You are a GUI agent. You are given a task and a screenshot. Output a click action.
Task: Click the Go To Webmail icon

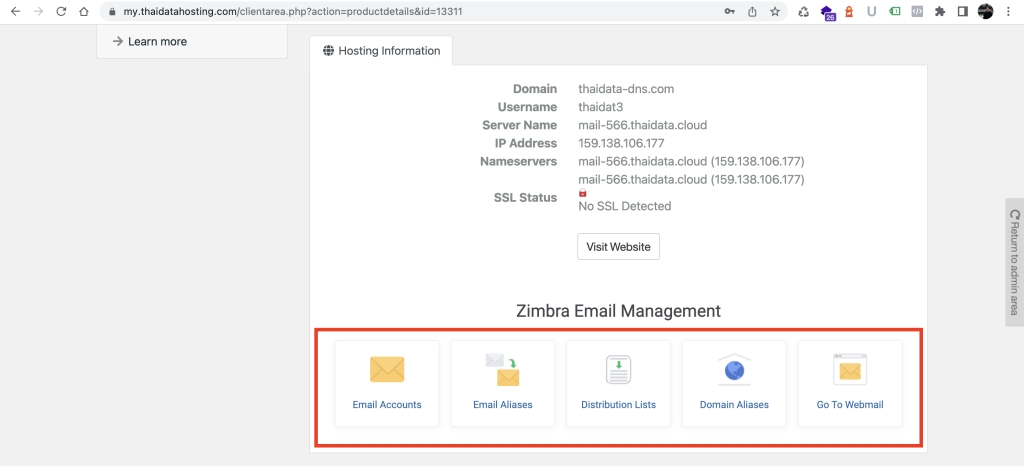[850, 370]
